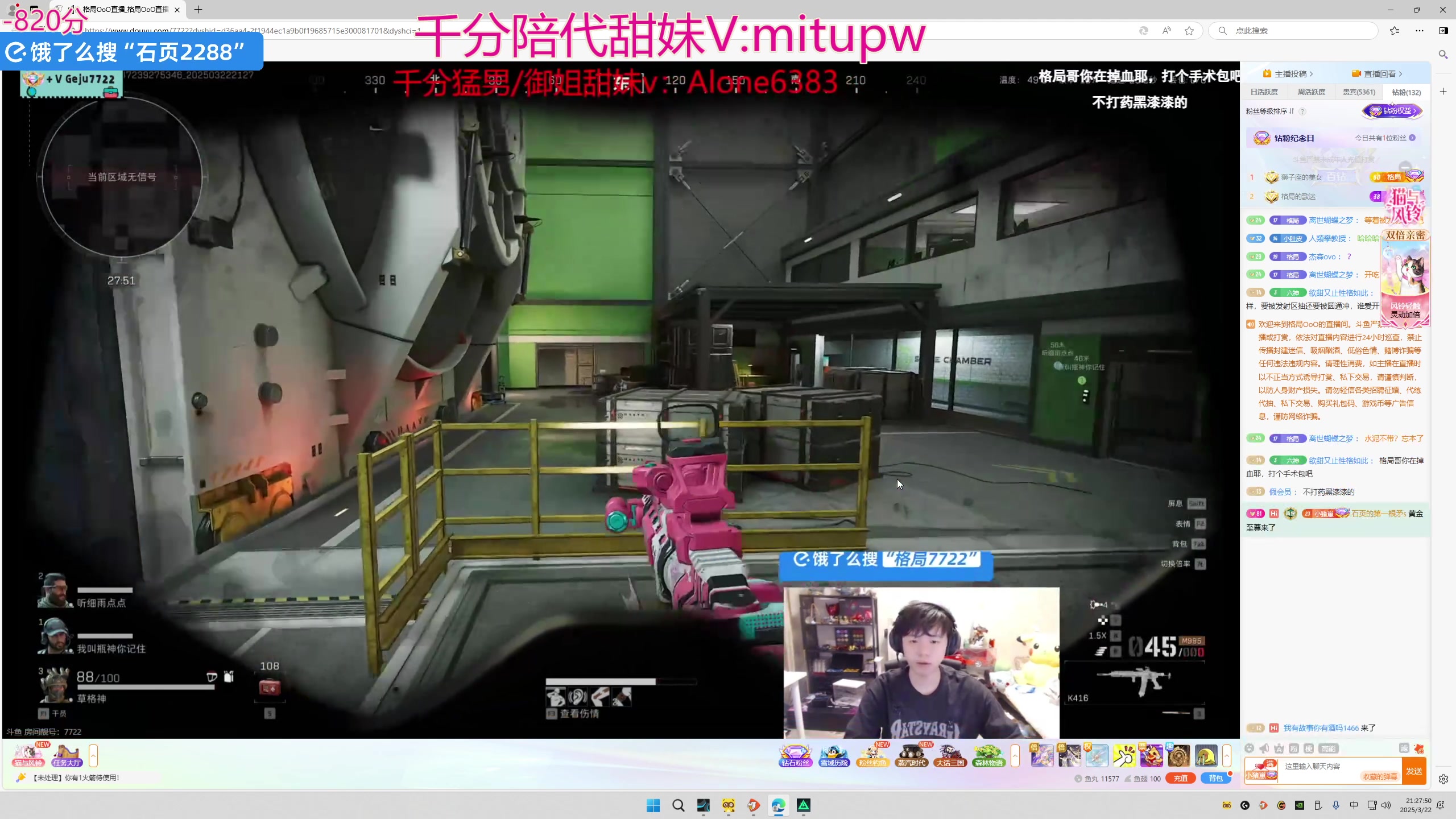Open 钻粉权益 benefits button

[1392, 111]
